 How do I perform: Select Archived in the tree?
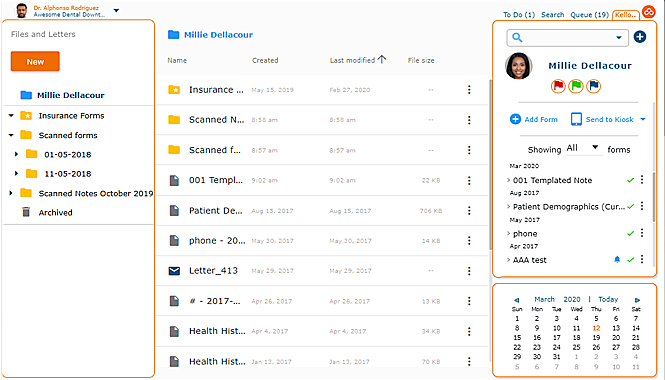pyautogui.click(x=55, y=212)
